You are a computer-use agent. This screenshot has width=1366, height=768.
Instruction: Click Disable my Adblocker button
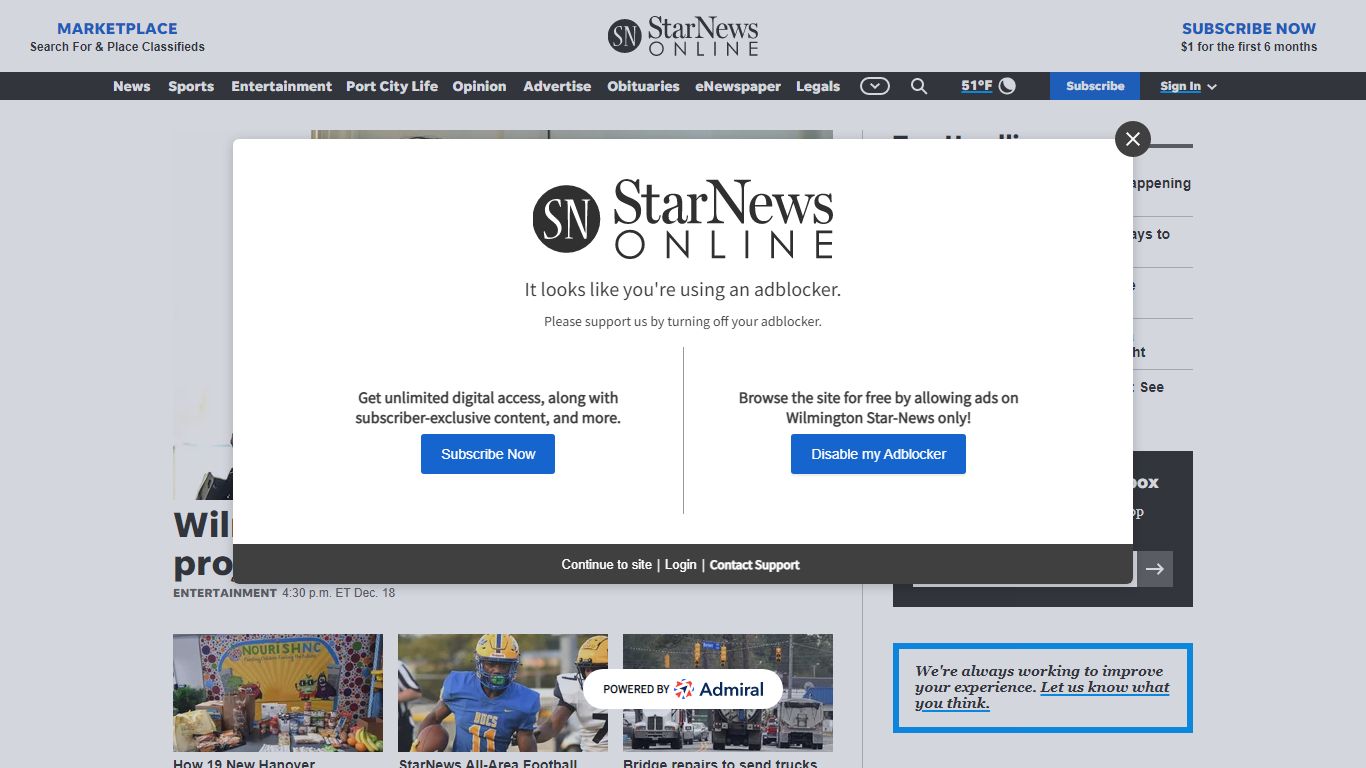click(x=878, y=454)
